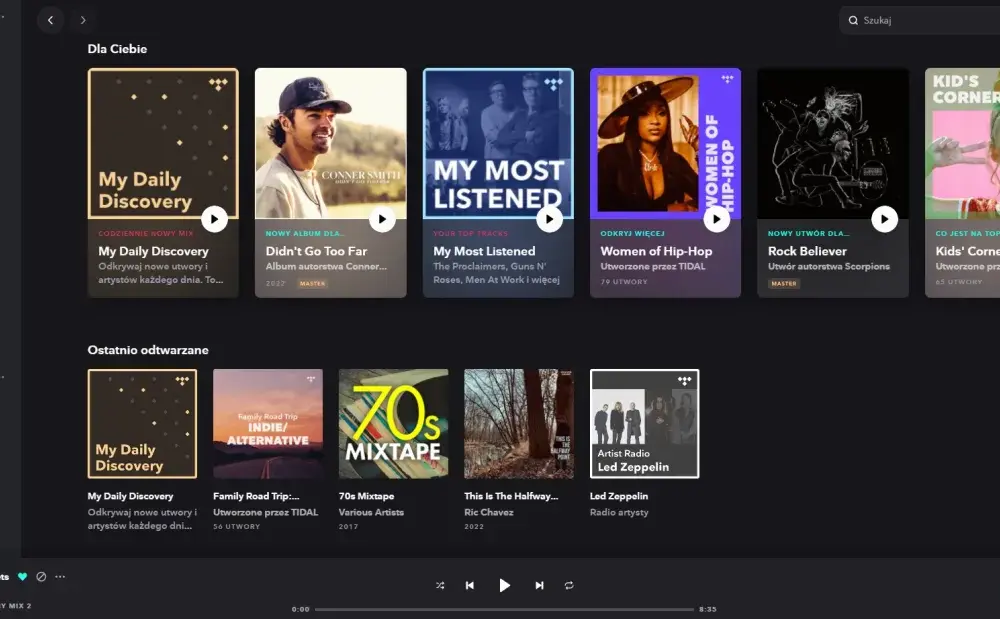Open the '70s Mixtape' title below the cover

[366, 496]
